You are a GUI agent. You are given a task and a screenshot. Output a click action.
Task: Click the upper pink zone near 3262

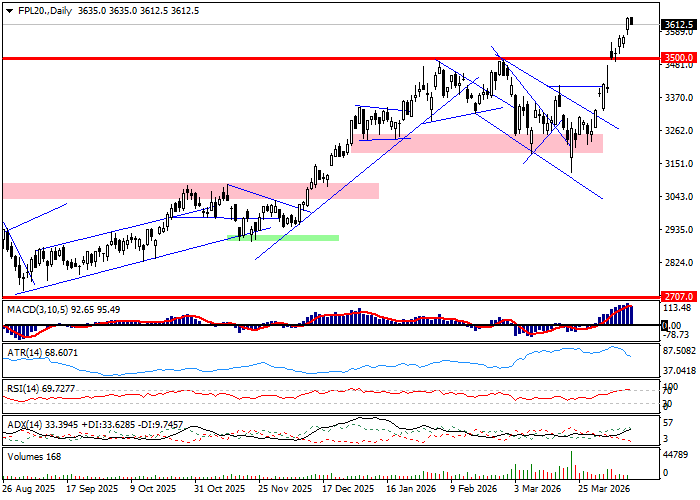(476, 143)
